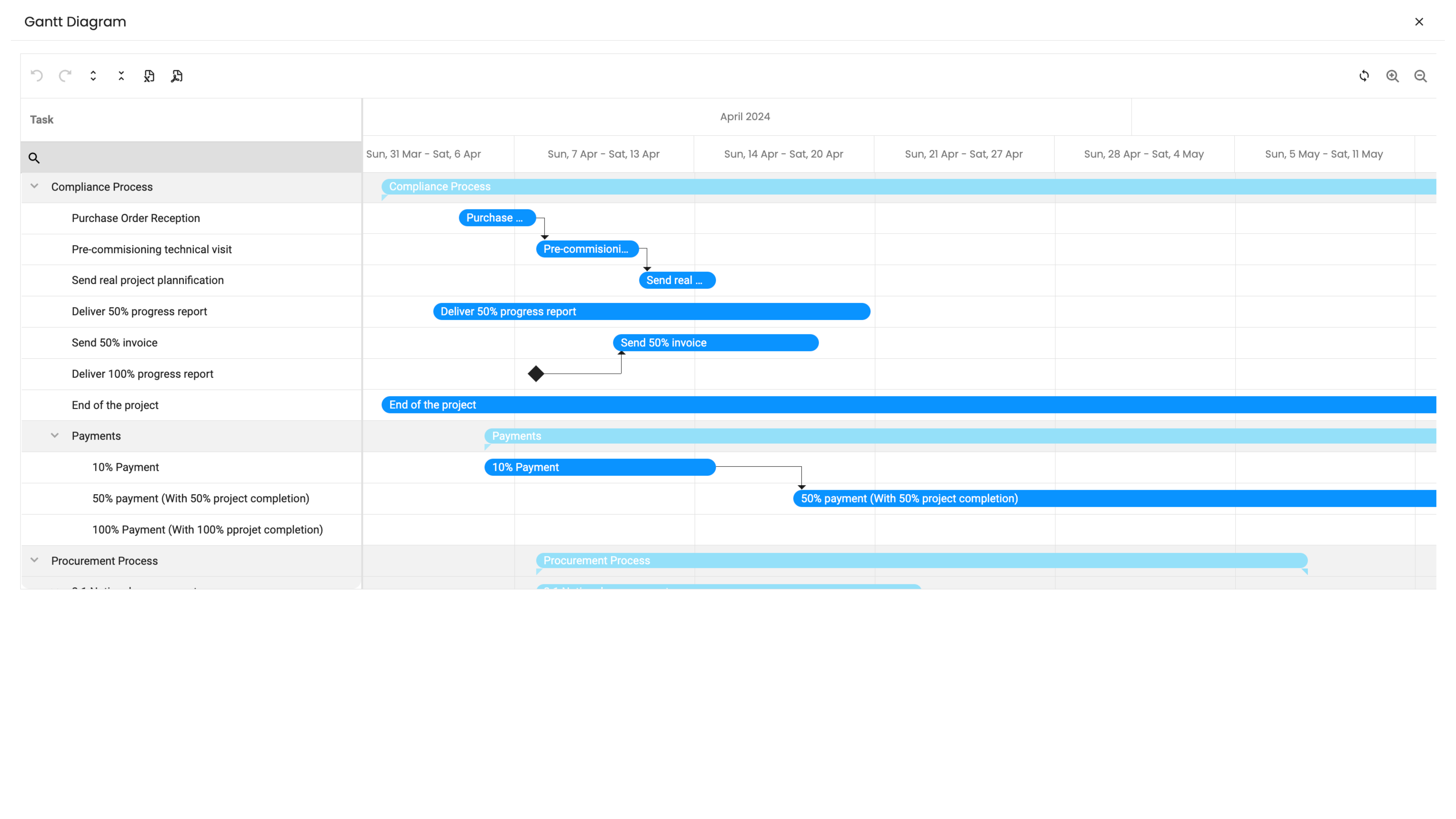
Task: Select the Payments tree row
Action: click(191, 436)
